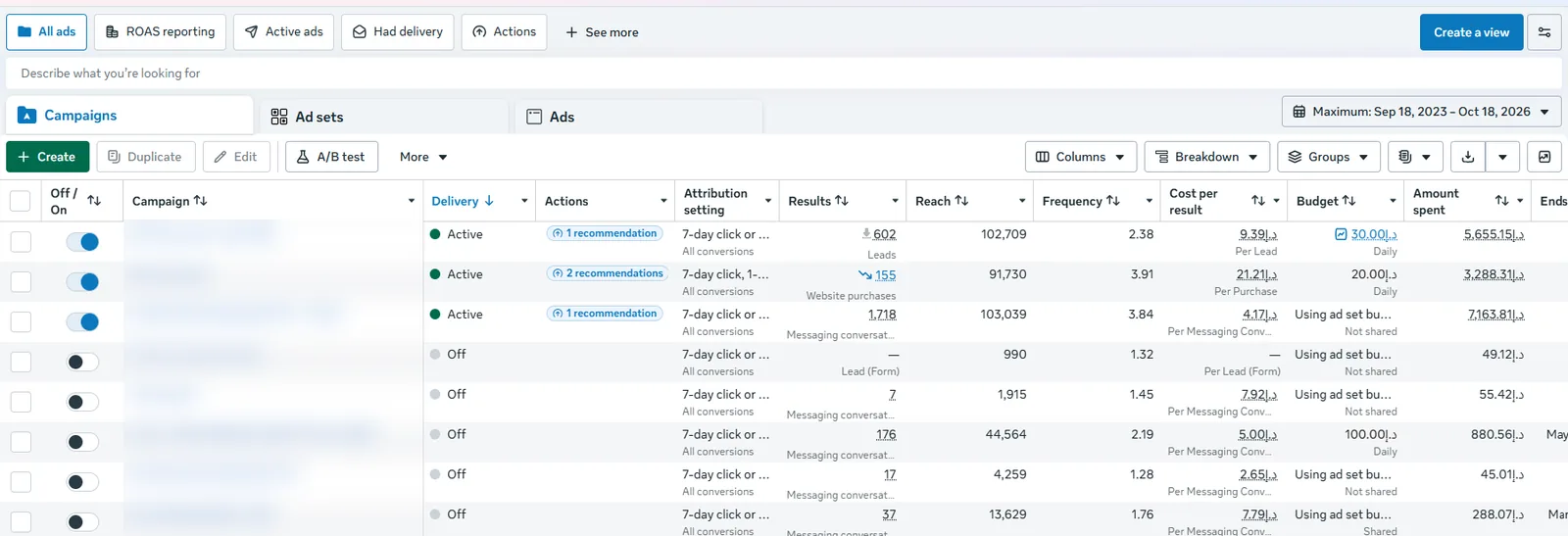Click the calendar icon in date range
This screenshot has width=1568, height=536.
point(1299,112)
